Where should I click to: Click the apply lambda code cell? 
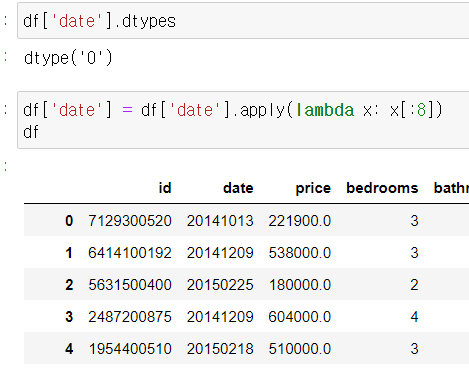(x=243, y=120)
